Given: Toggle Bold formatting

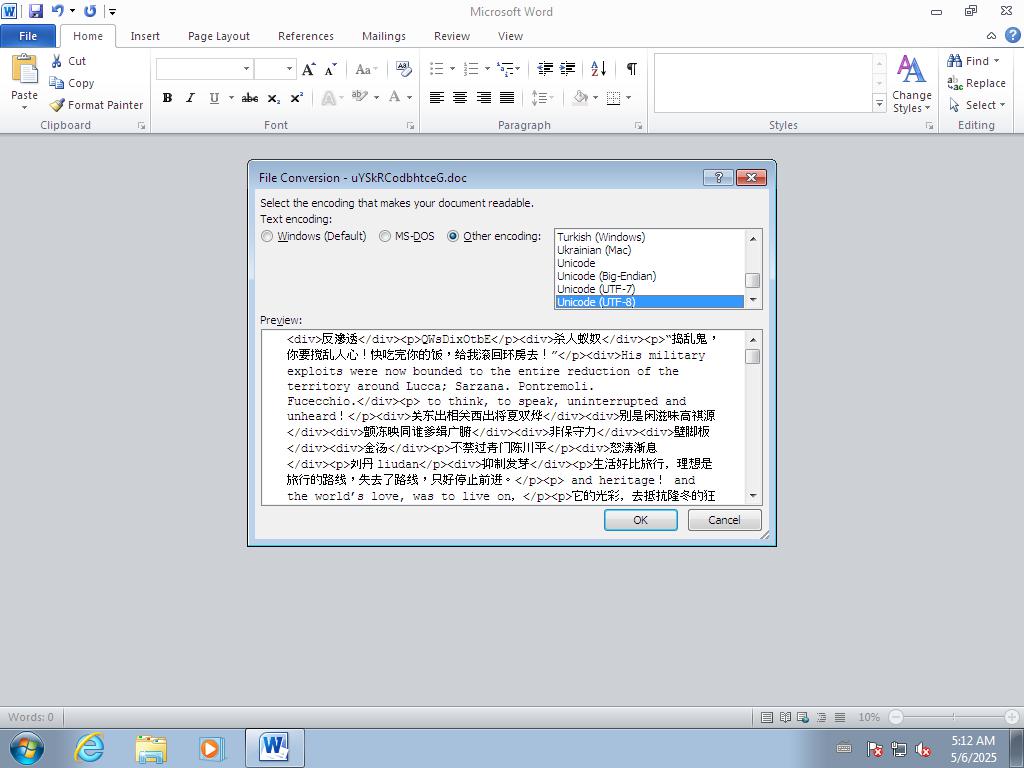Looking at the screenshot, I should pos(168,98).
